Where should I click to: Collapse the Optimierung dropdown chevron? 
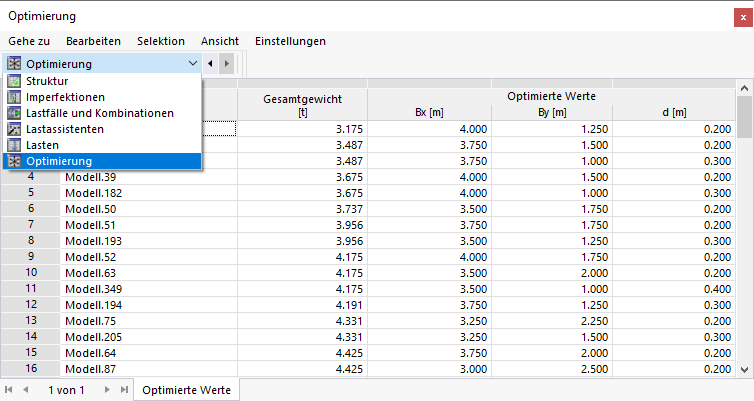(x=193, y=63)
